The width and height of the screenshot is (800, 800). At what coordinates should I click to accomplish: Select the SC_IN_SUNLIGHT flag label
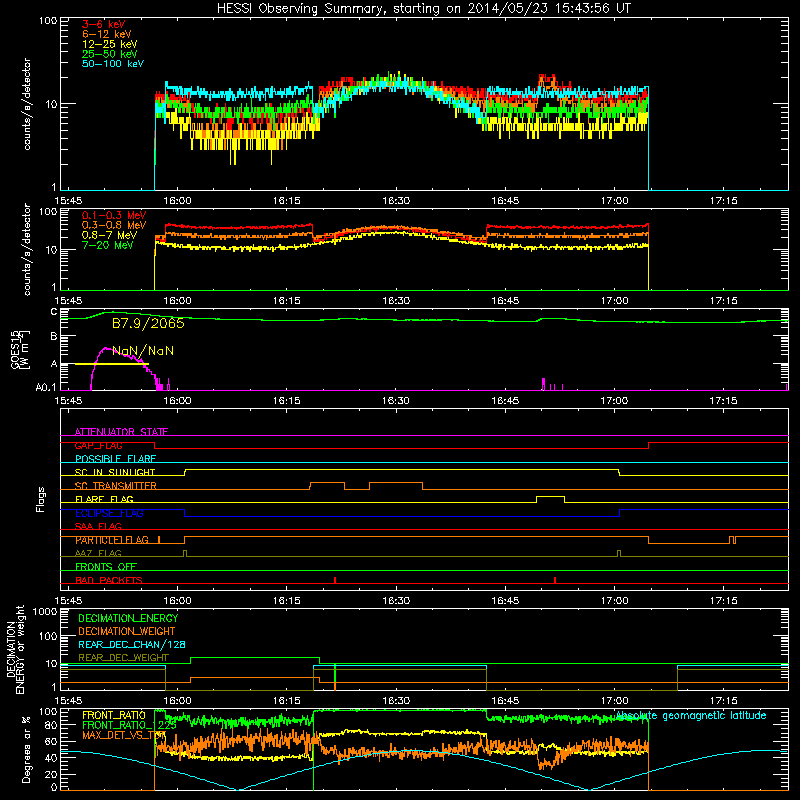pos(115,472)
